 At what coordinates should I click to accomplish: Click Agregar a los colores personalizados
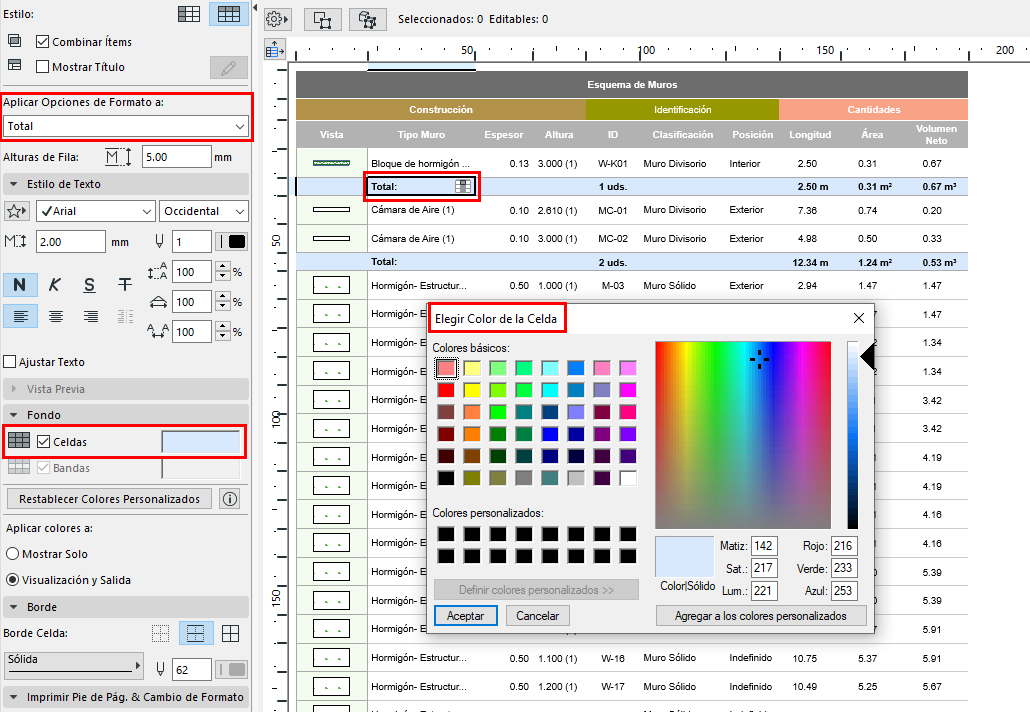[760, 616]
